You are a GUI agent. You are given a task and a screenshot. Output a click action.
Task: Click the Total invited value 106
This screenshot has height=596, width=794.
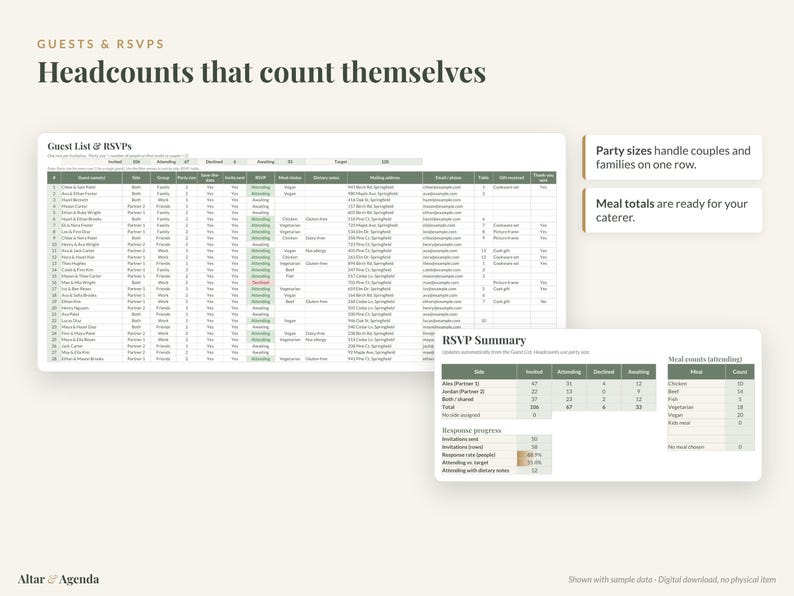pos(534,407)
